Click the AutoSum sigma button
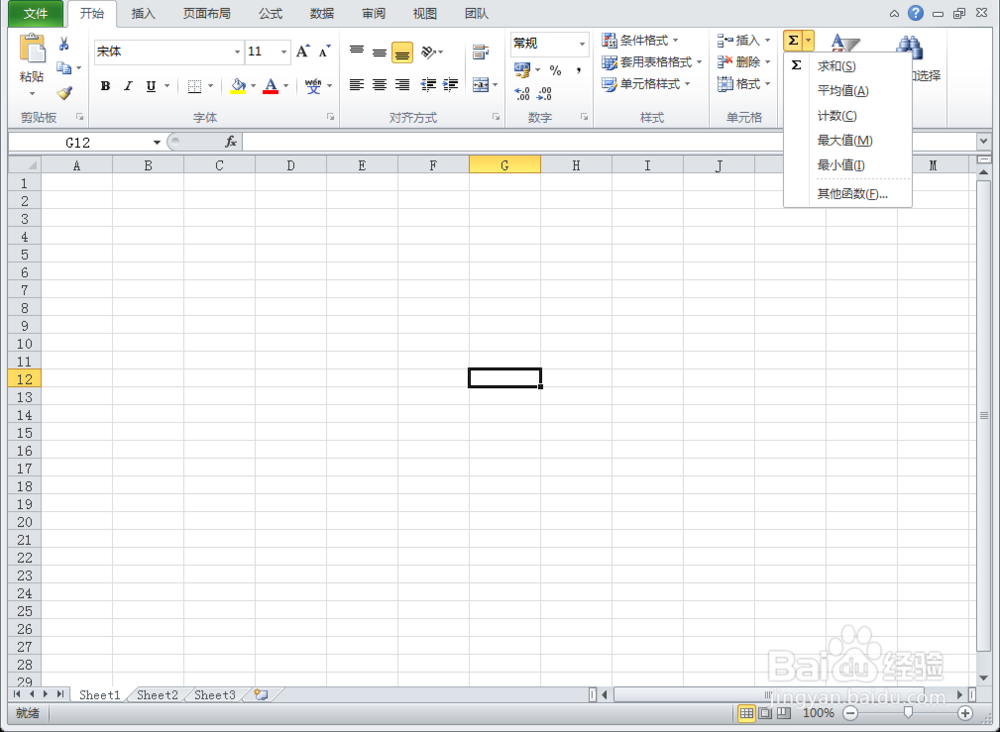The width and height of the screenshot is (1000, 732). tap(793, 41)
